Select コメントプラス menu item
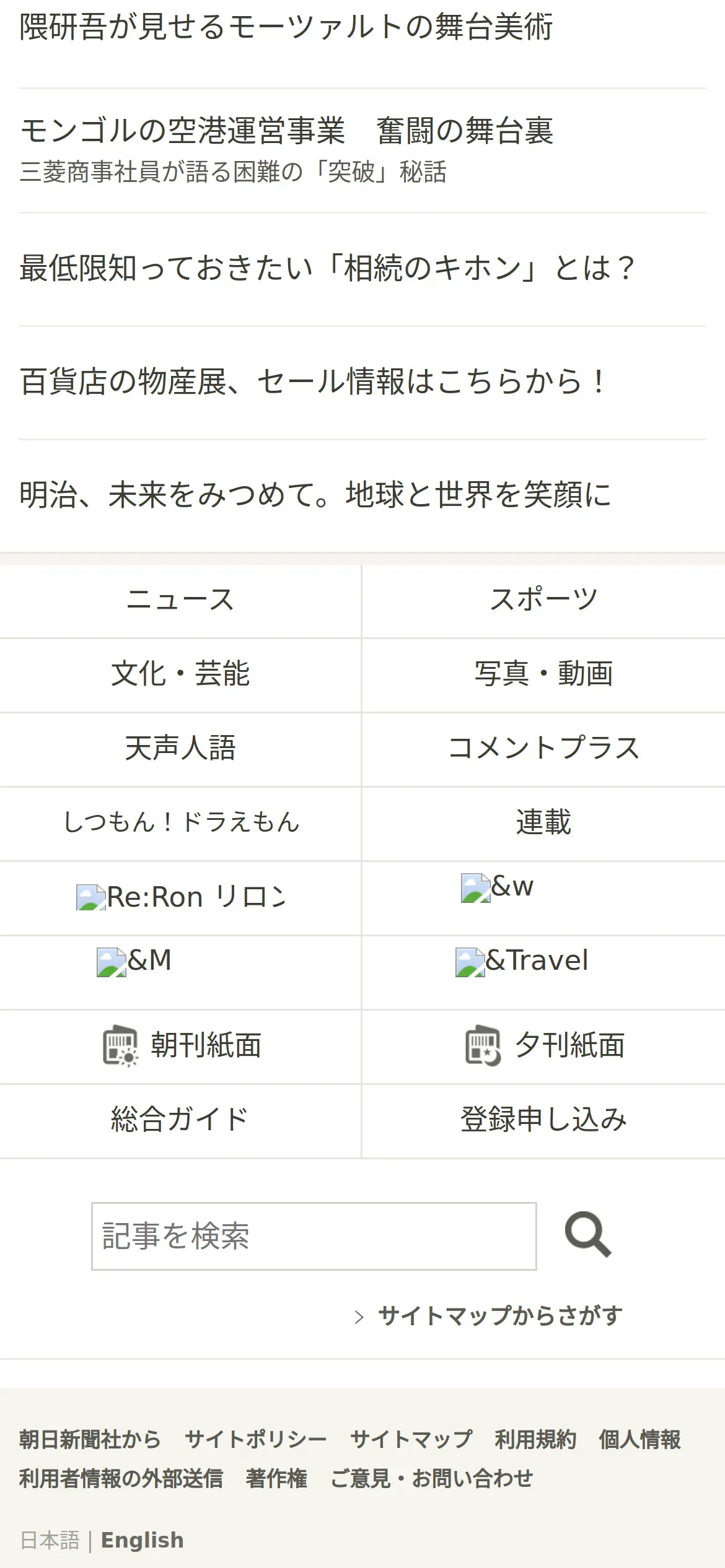 pyautogui.click(x=543, y=749)
